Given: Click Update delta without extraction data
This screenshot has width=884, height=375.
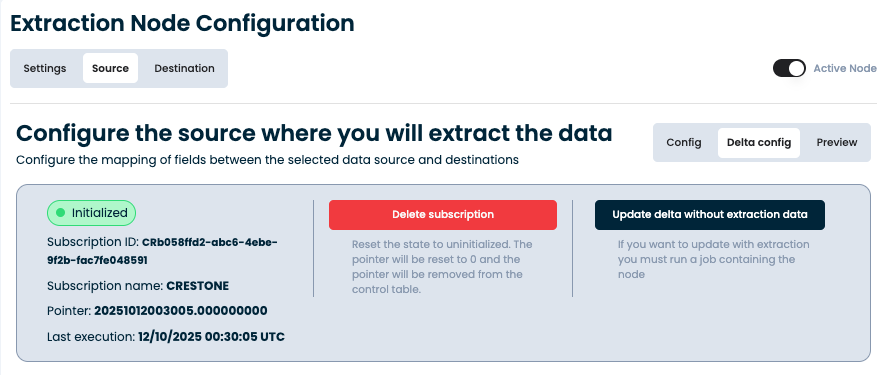Looking at the screenshot, I should click(710, 215).
